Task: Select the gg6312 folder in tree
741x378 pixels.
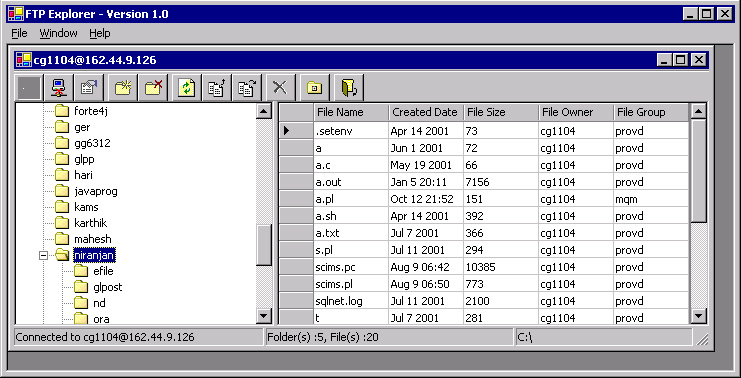Action: click(92, 144)
